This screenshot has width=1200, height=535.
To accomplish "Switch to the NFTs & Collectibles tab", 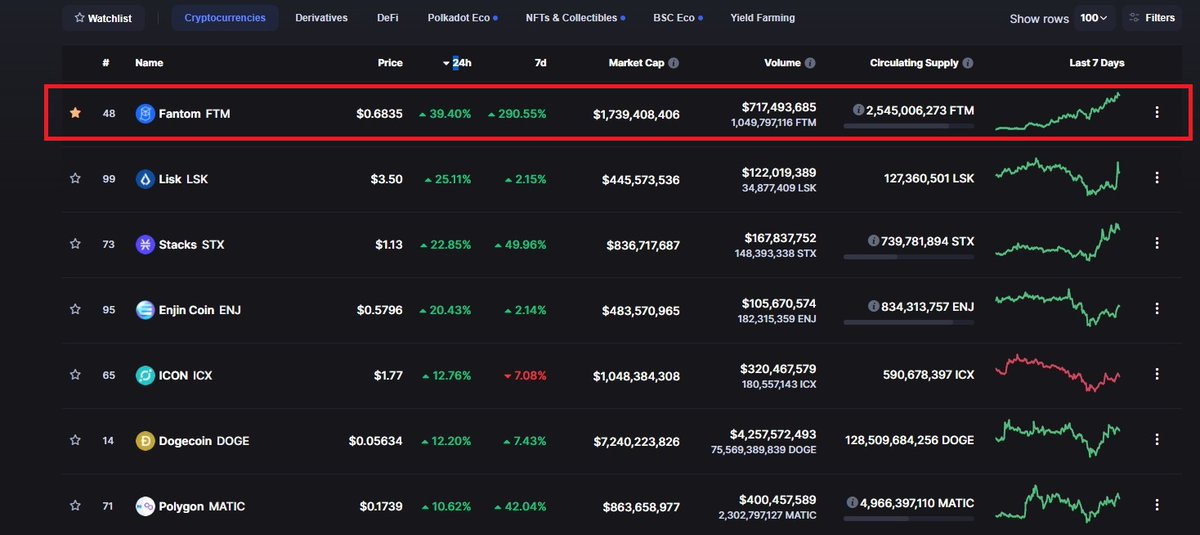I will click(576, 18).
